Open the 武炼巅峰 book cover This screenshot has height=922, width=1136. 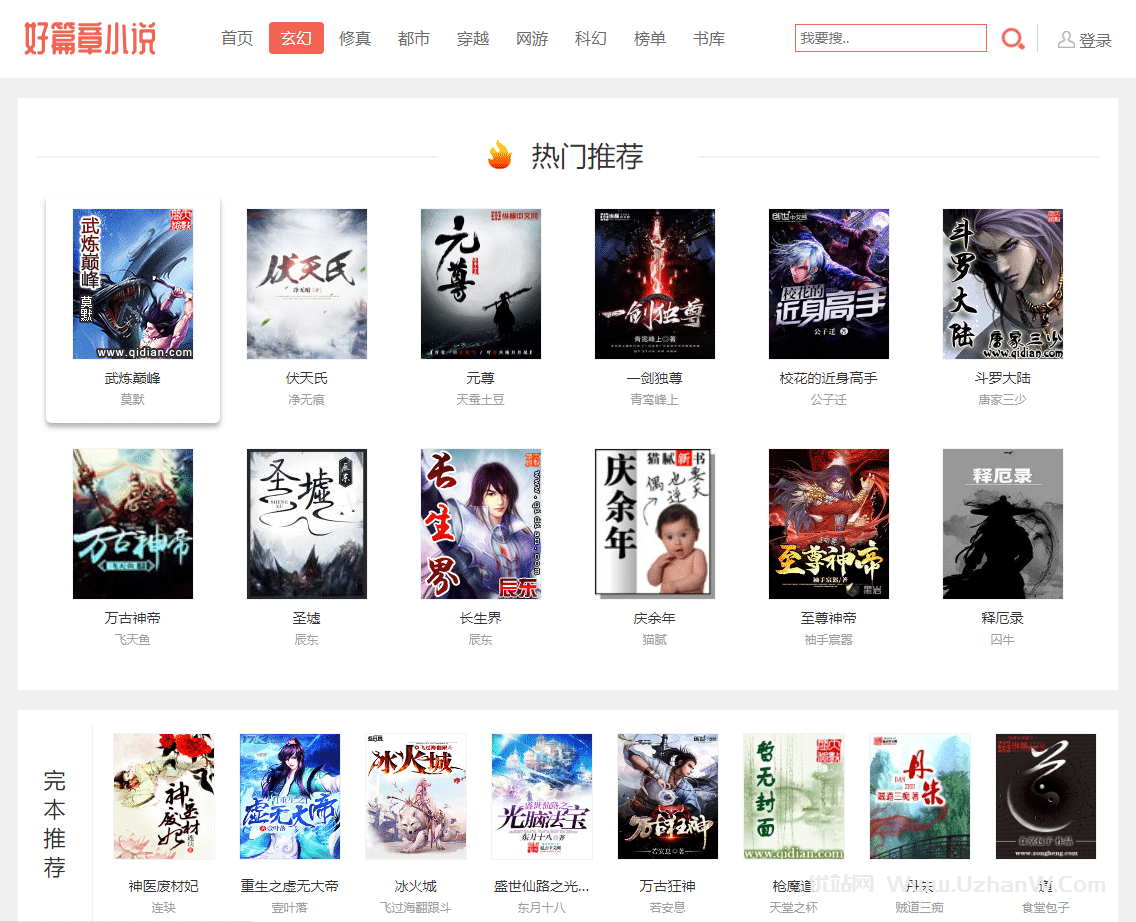133,284
